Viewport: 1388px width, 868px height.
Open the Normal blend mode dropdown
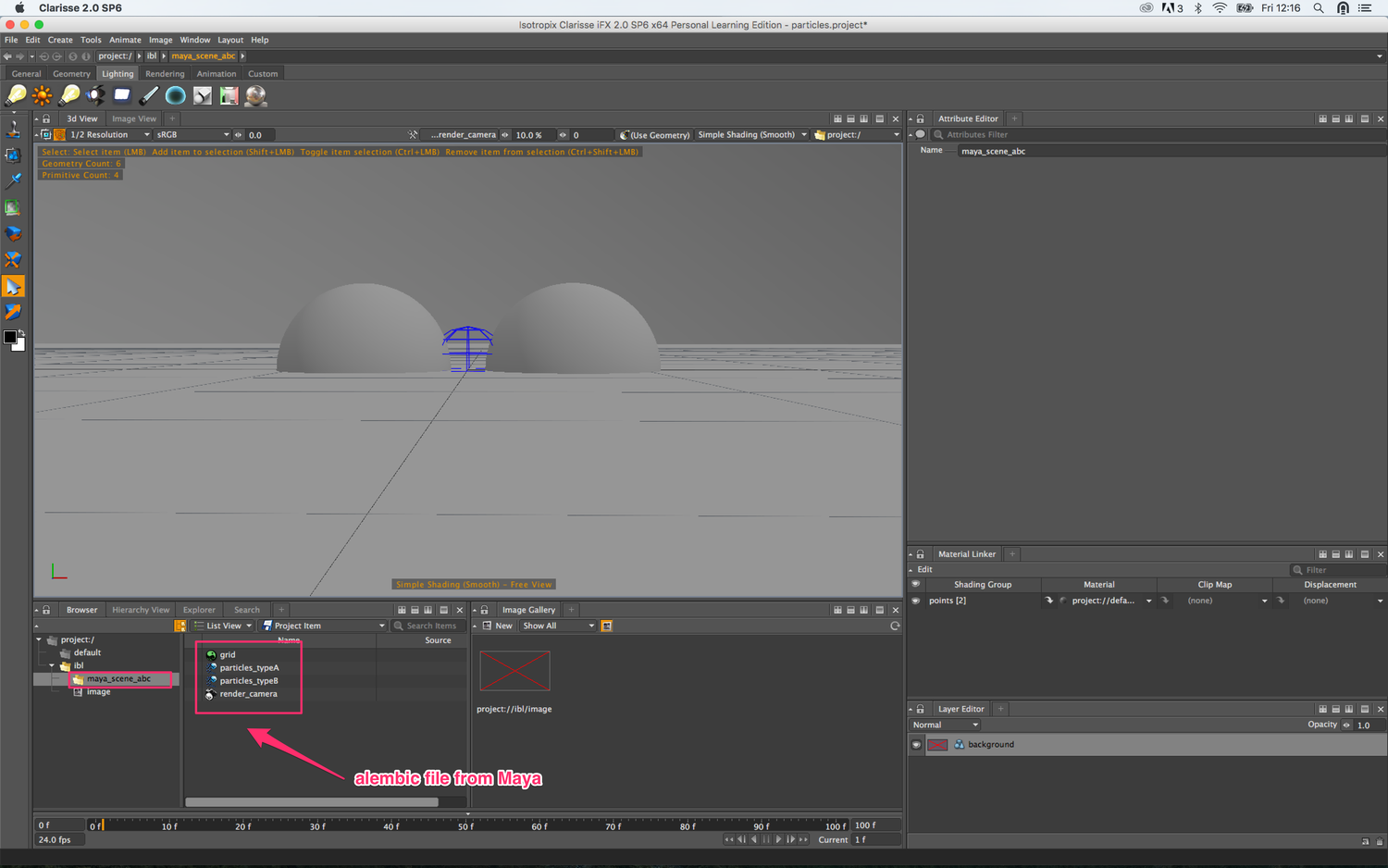[945, 725]
